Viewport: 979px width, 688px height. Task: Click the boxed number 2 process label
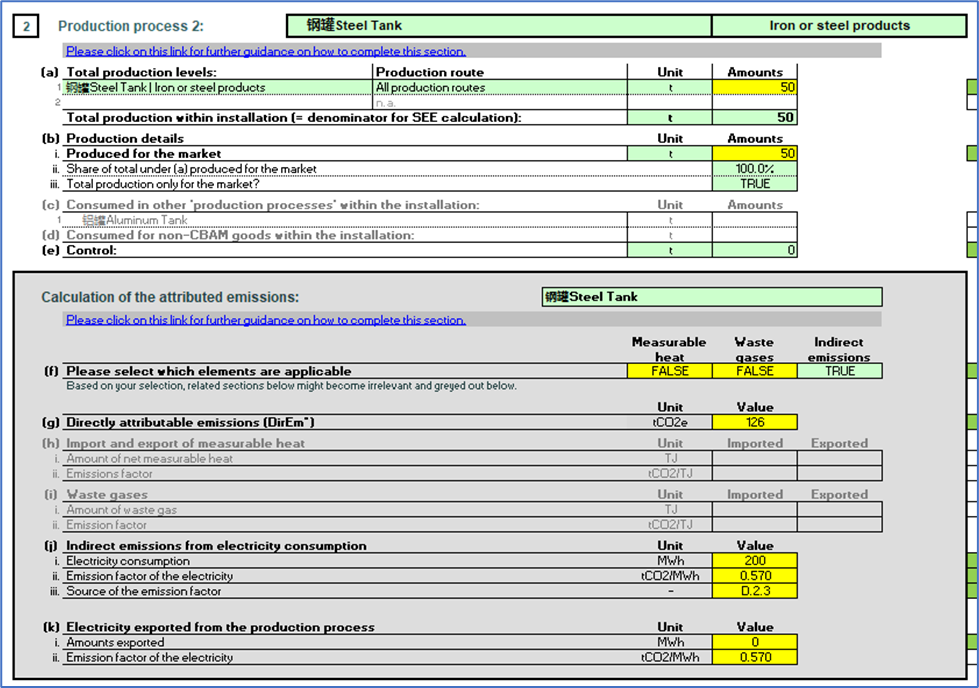click(25, 26)
